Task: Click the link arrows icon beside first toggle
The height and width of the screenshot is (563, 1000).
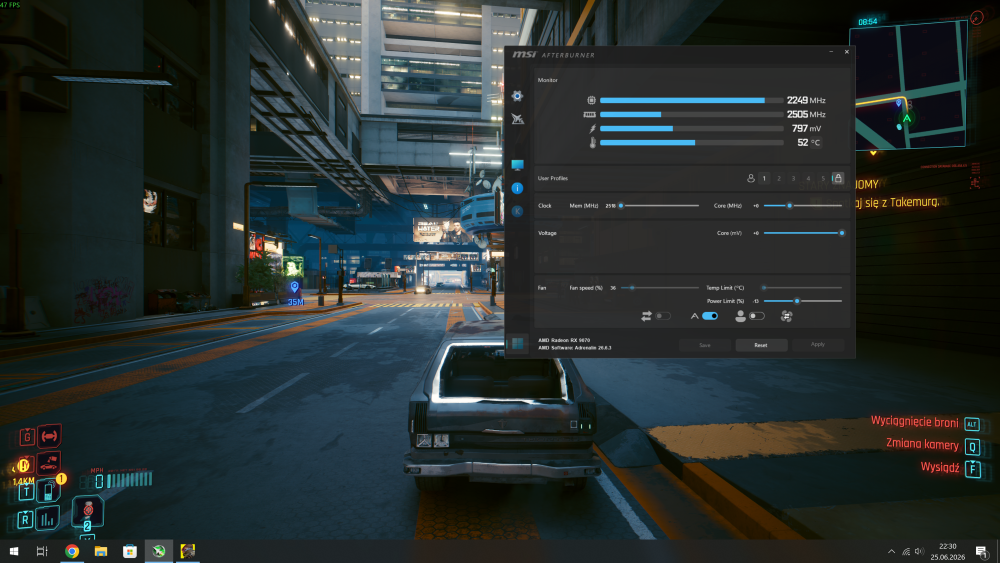Action: point(646,316)
